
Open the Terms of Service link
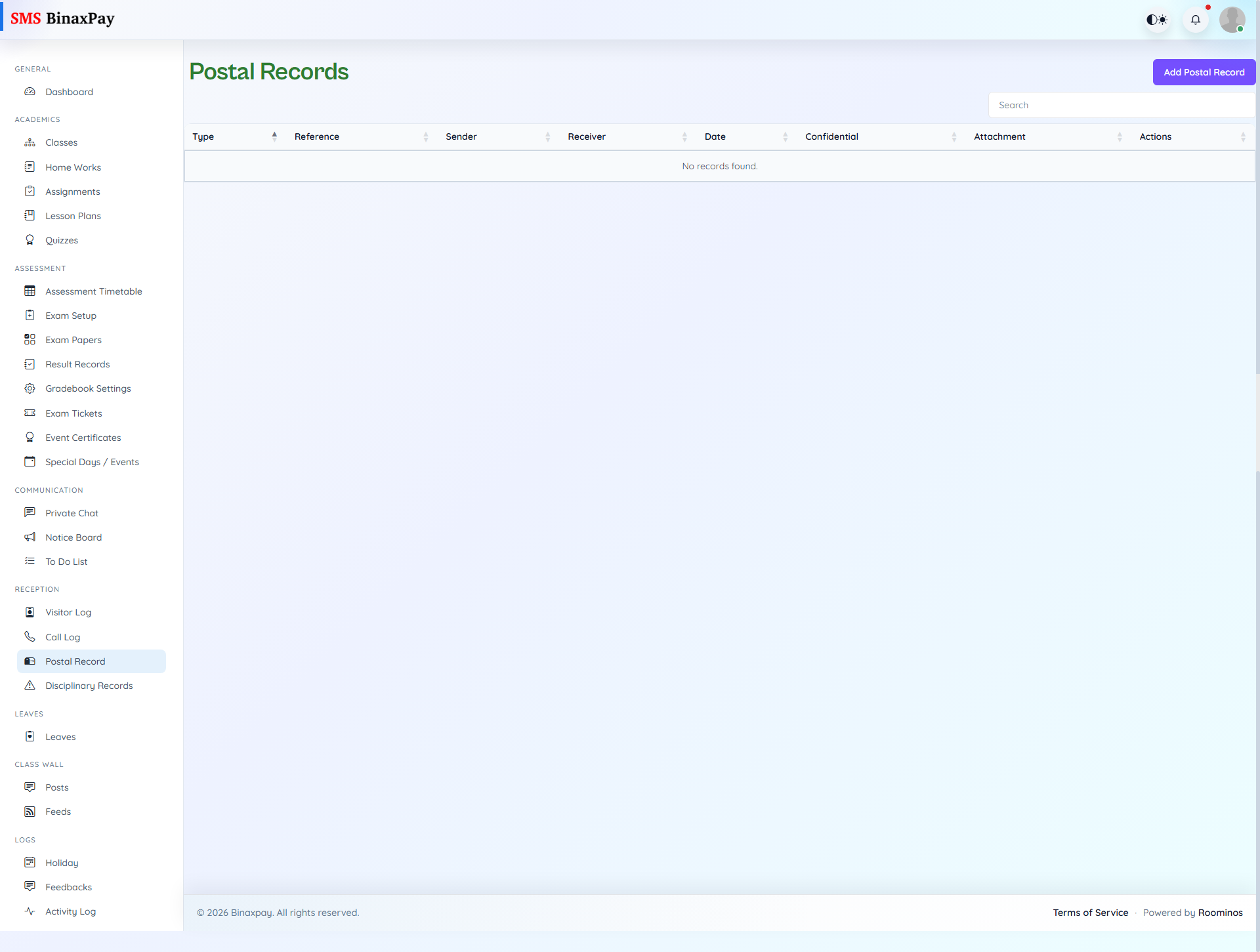pos(1091,912)
